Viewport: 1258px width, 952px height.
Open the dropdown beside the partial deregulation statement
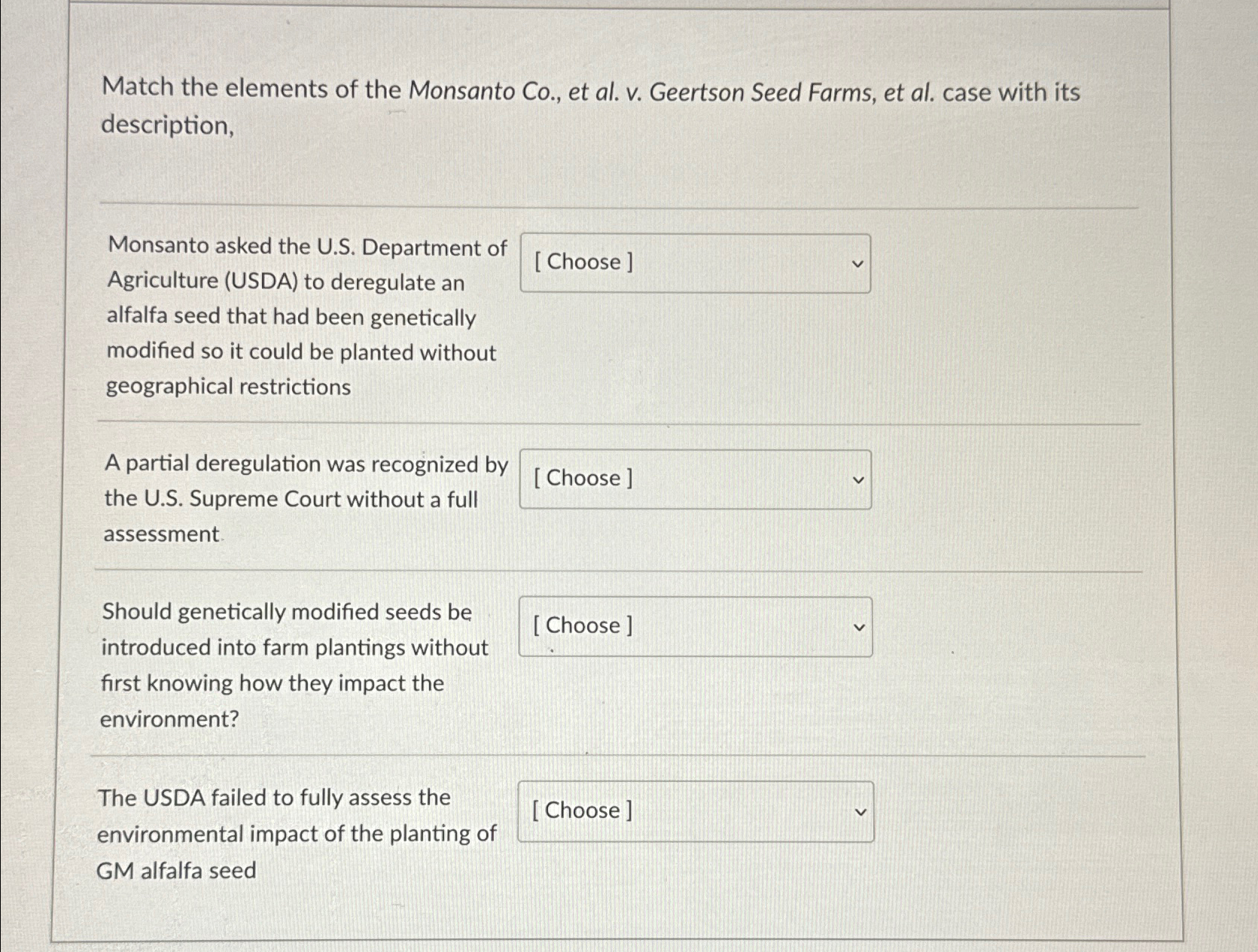pos(694,479)
